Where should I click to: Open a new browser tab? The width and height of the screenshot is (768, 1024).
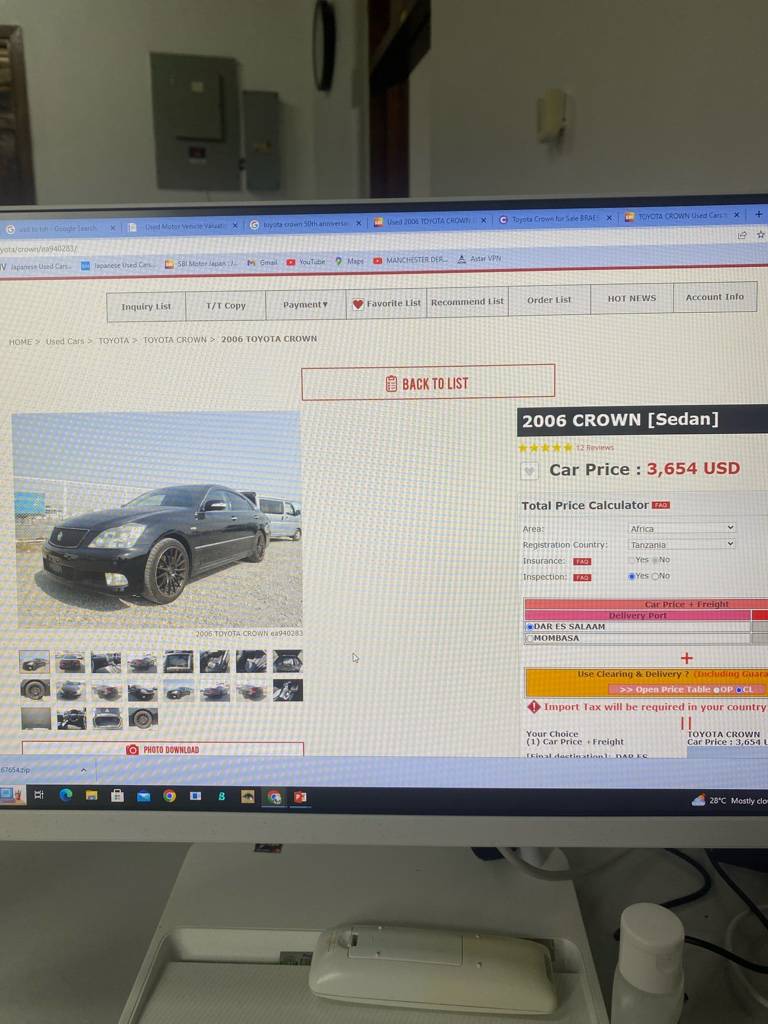[759, 214]
